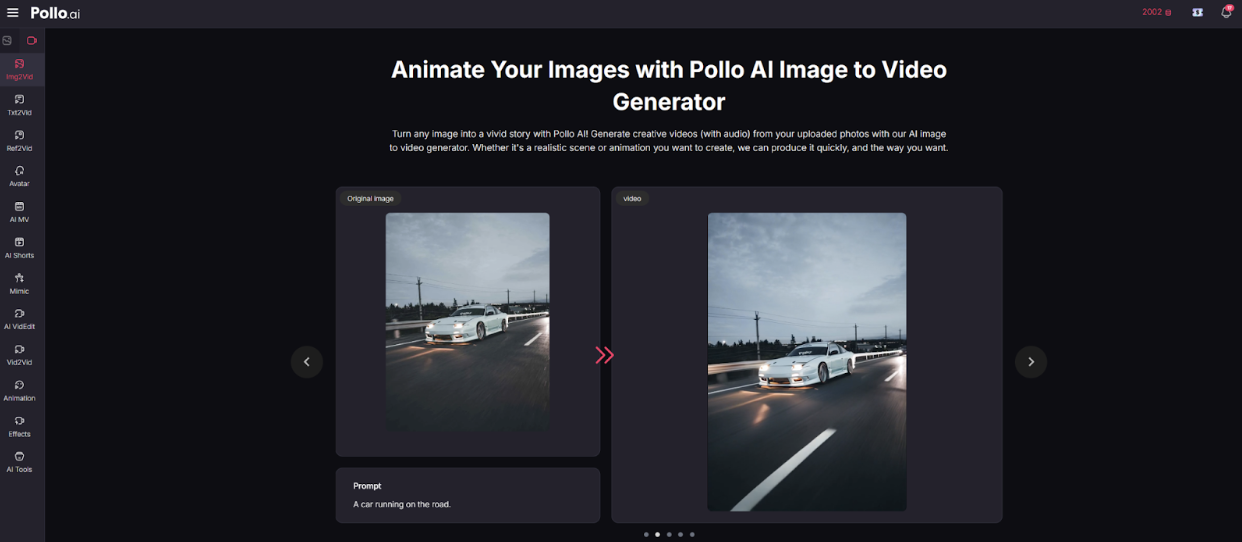Viewport: 1242px width, 542px height.
Task: Open the Vid2Vid tool
Action: pyautogui.click(x=19, y=355)
